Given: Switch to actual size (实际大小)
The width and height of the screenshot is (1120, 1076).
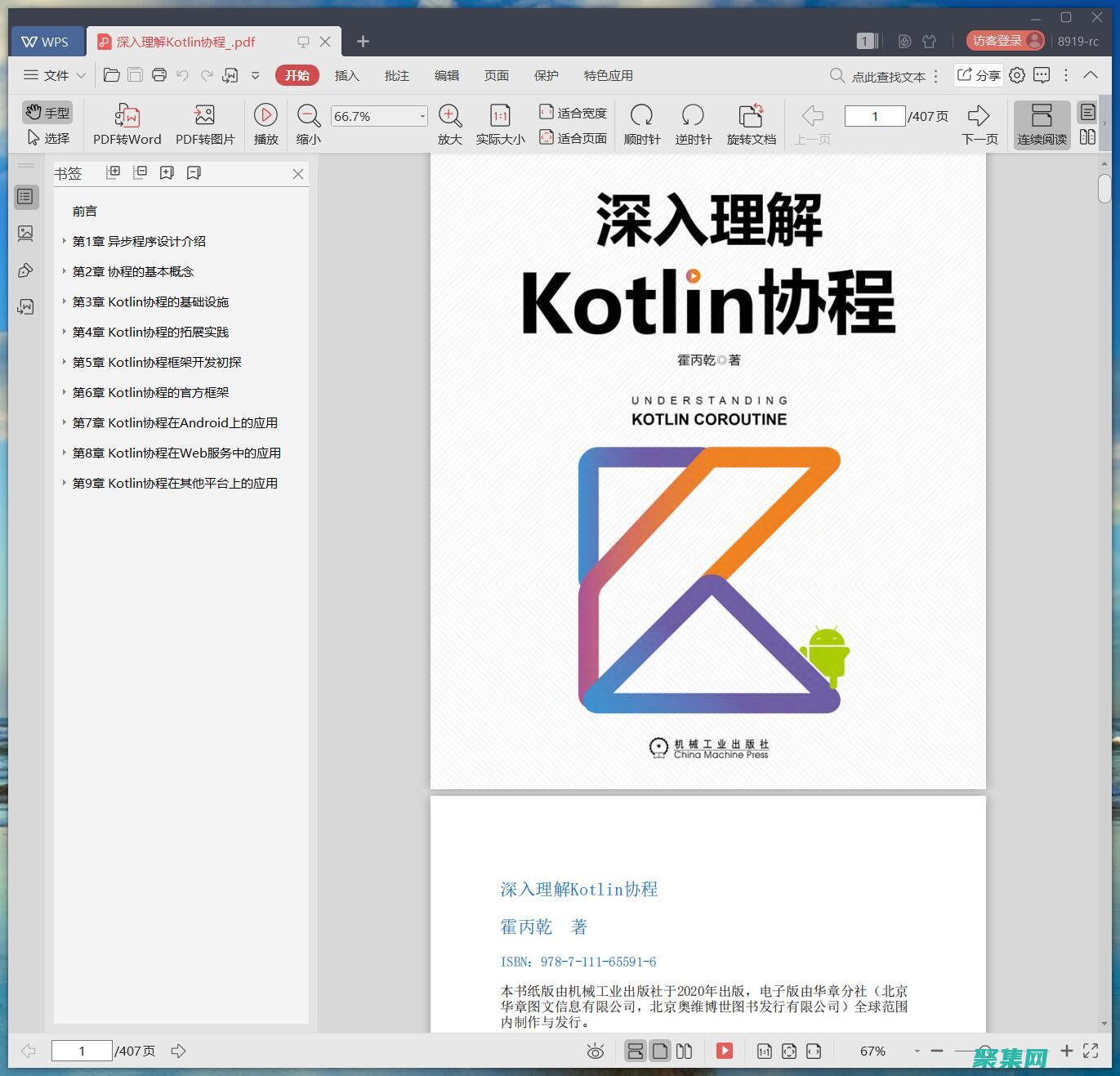Looking at the screenshot, I should (499, 123).
